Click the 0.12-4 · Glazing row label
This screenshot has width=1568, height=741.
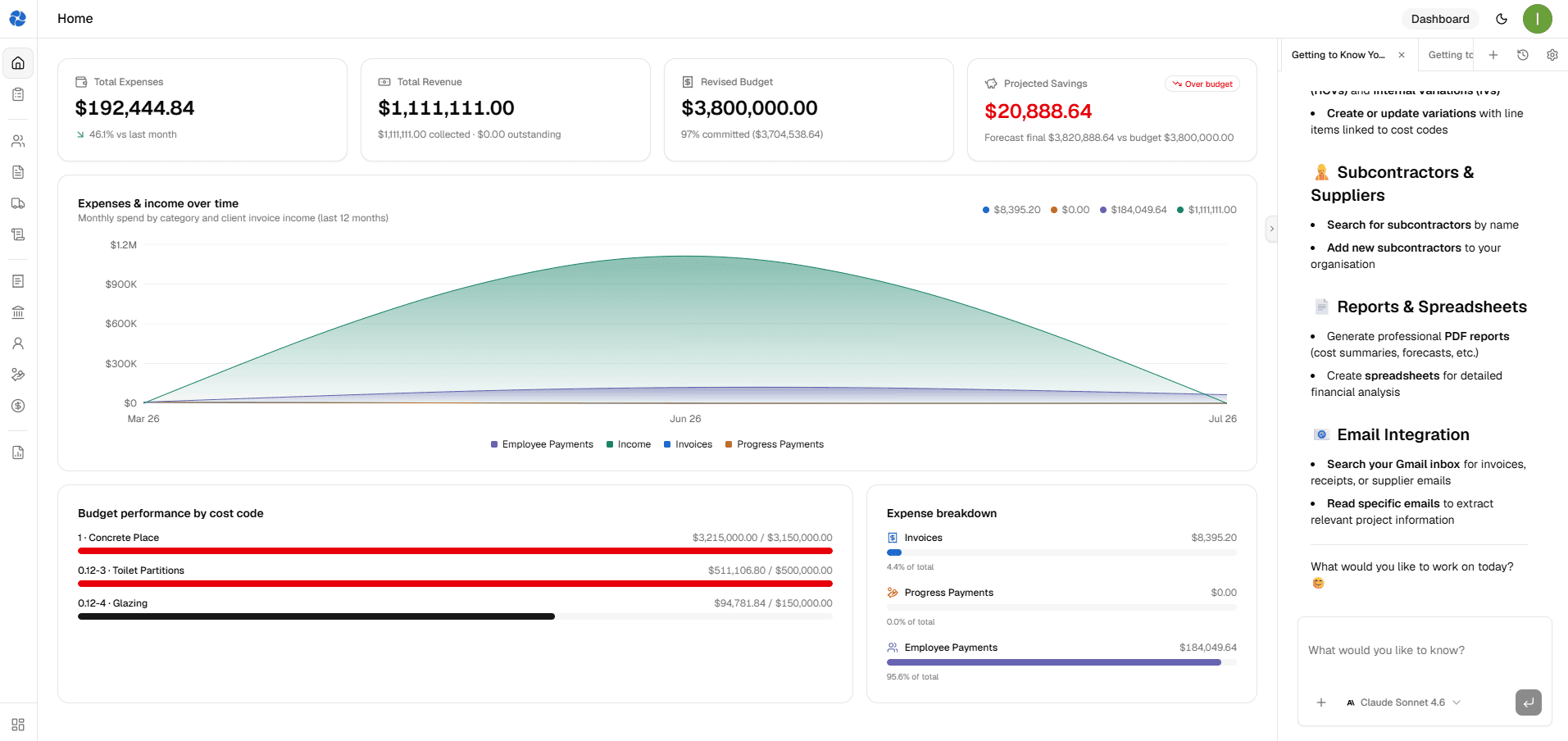click(113, 603)
